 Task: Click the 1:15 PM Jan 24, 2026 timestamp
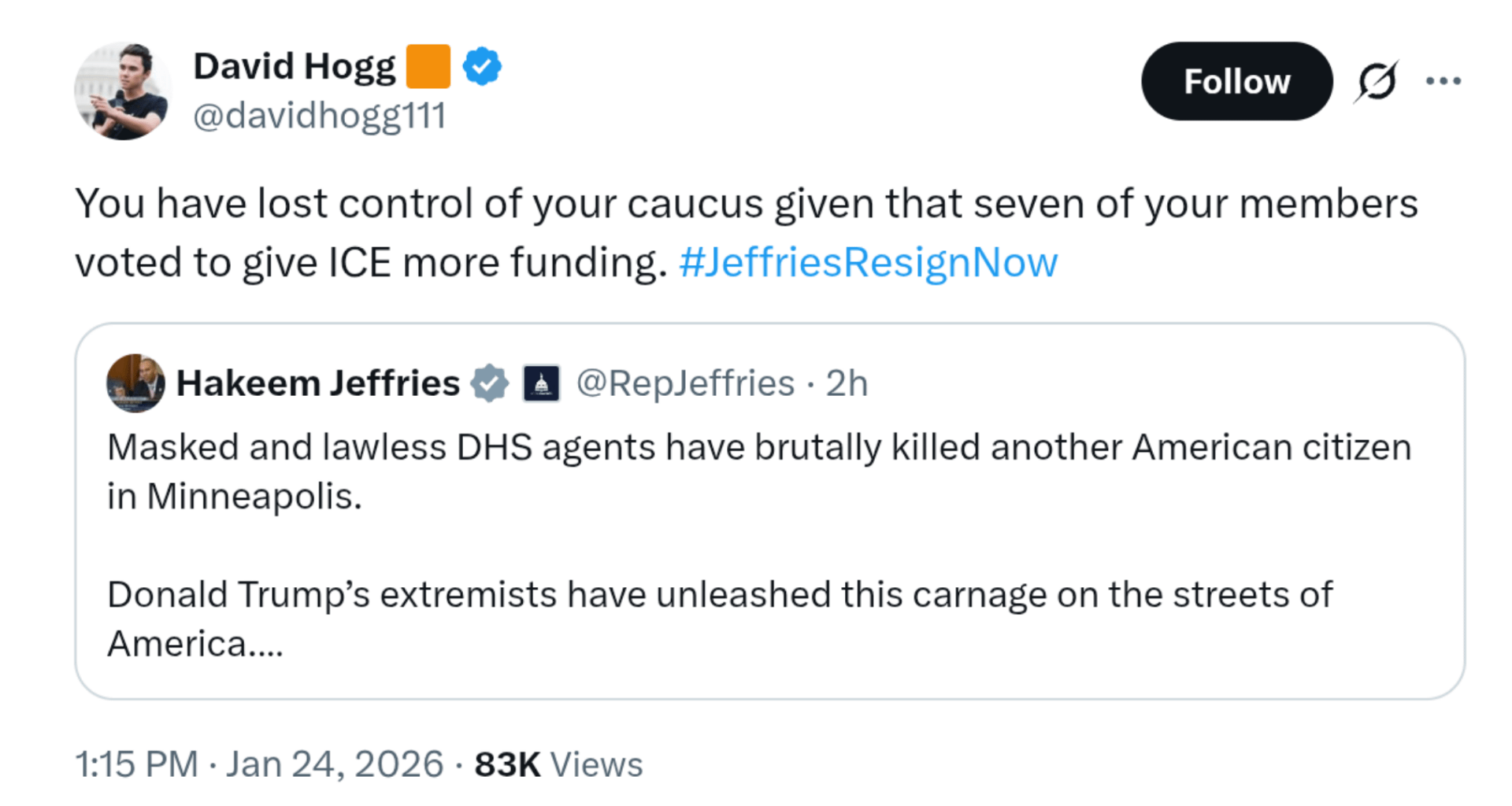point(259,764)
